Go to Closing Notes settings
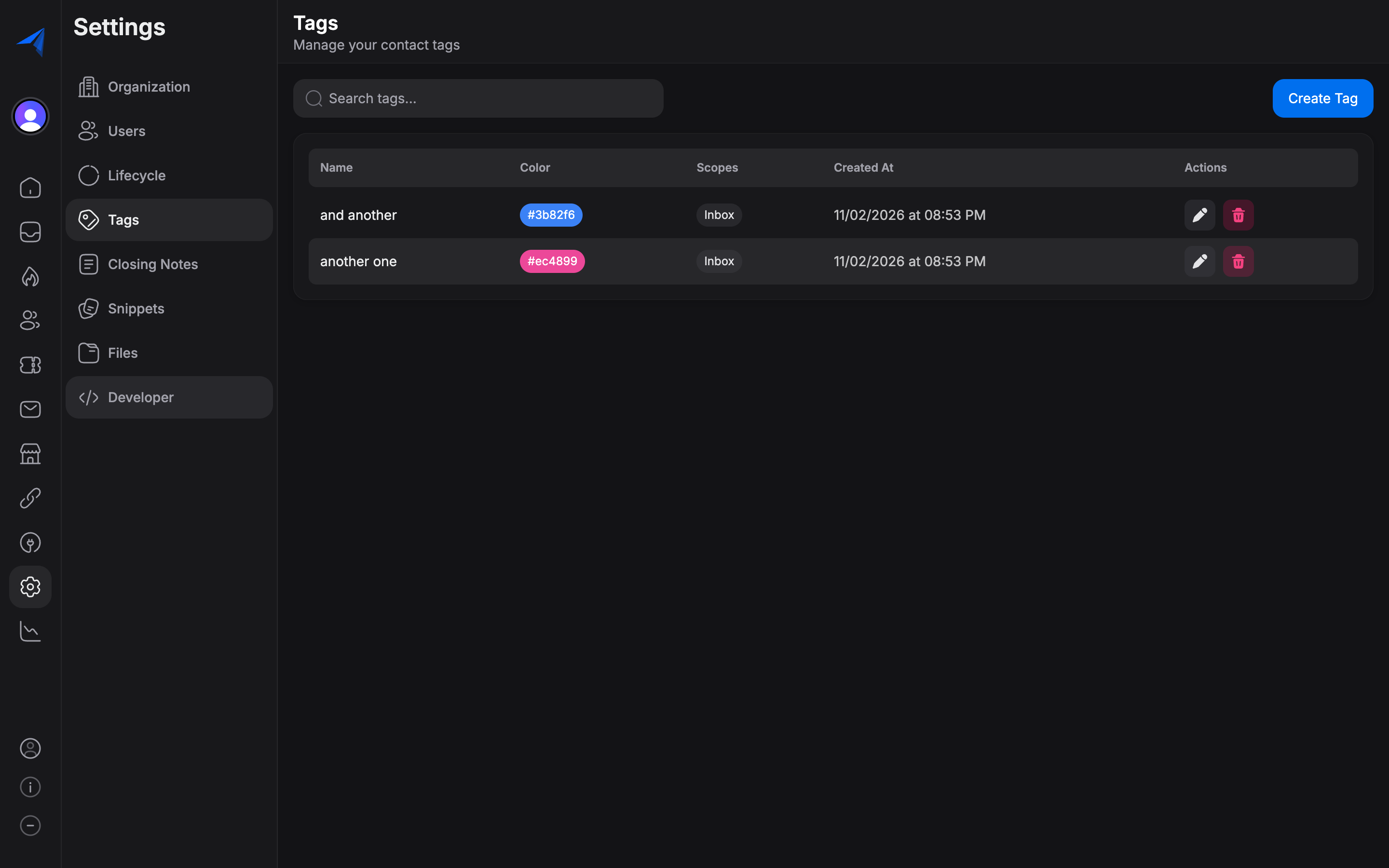Viewport: 1389px width, 868px height. click(x=153, y=264)
